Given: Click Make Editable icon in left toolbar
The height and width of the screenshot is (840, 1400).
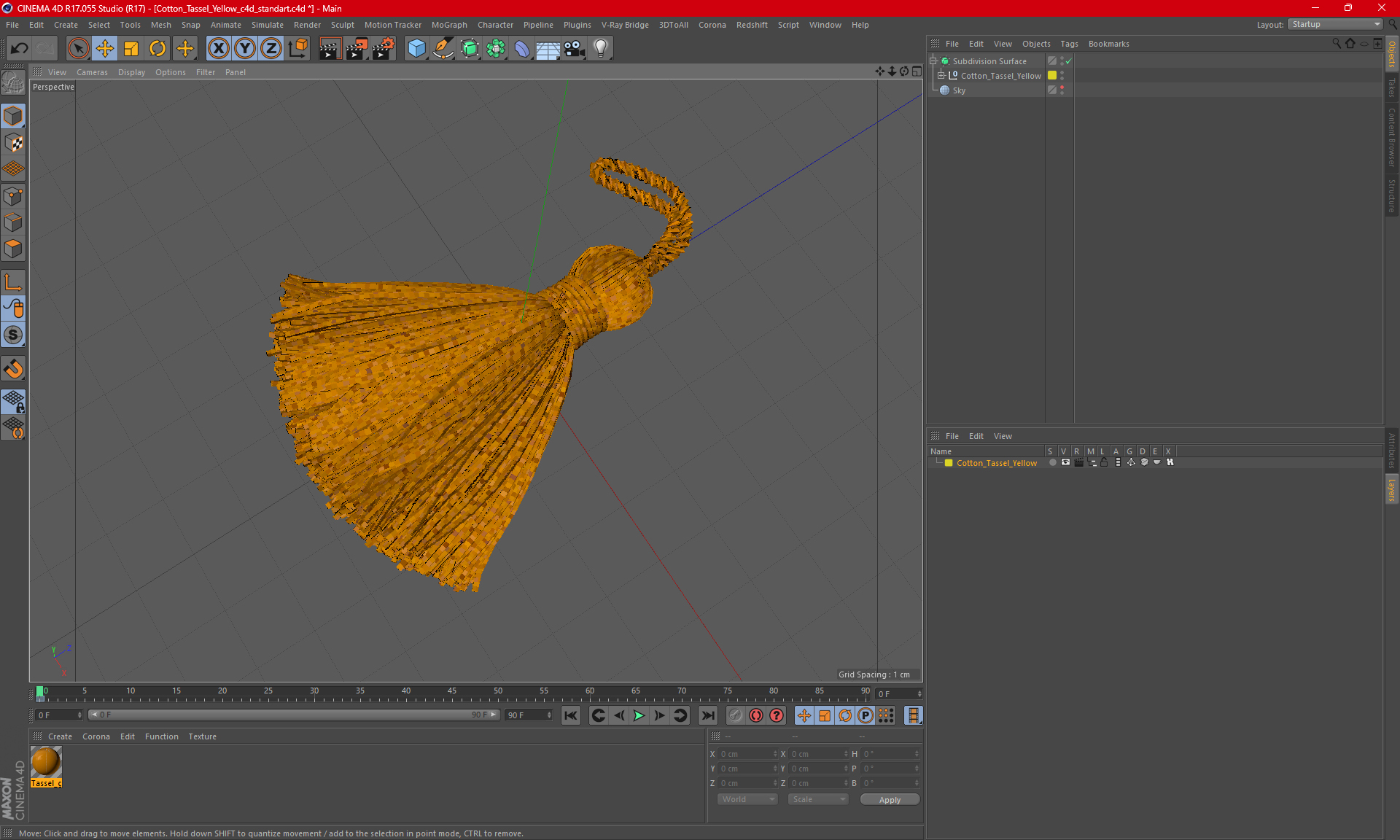Looking at the screenshot, I should 13,82.
